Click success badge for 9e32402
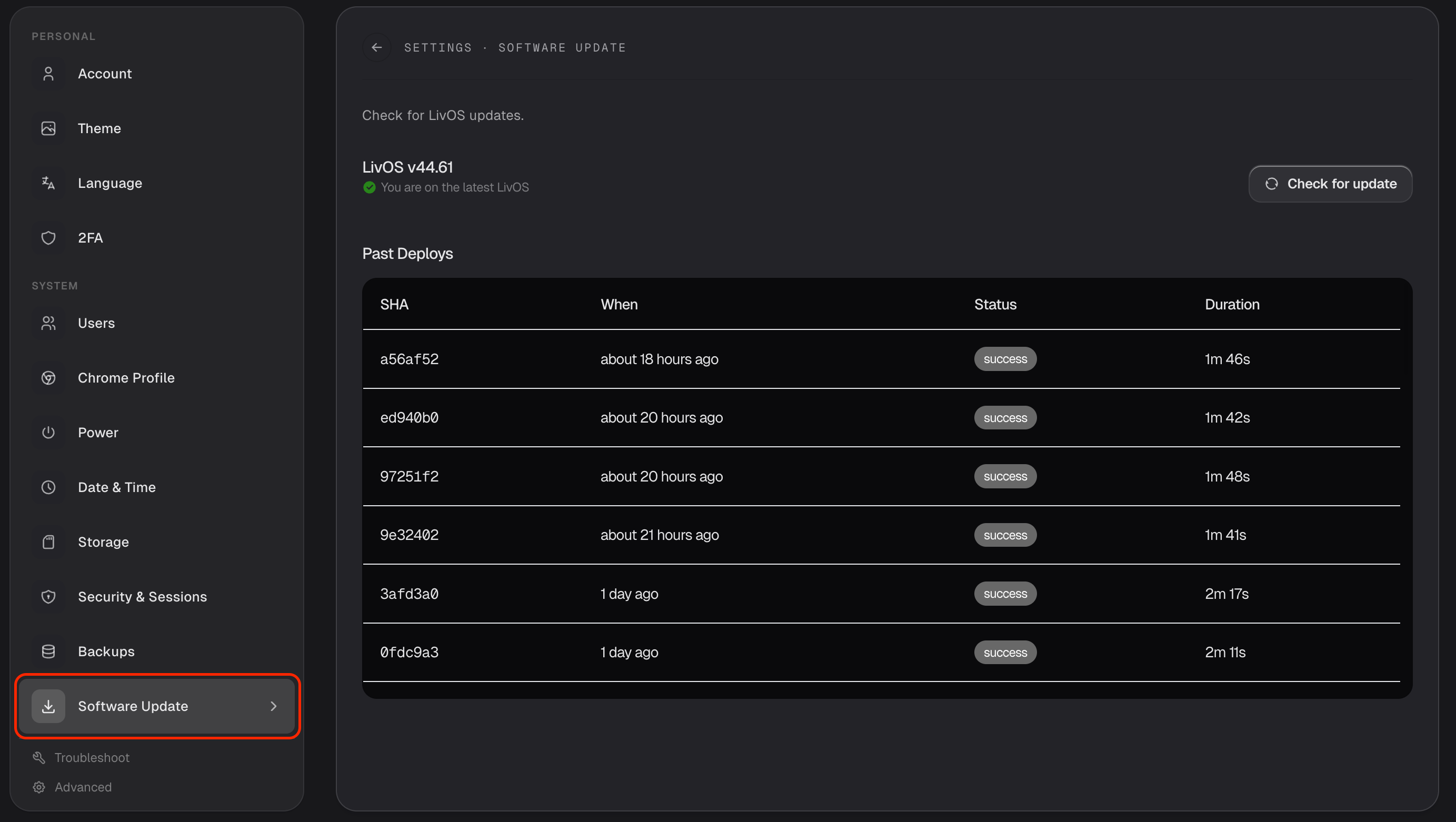The height and width of the screenshot is (822, 1456). coord(1005,535)
